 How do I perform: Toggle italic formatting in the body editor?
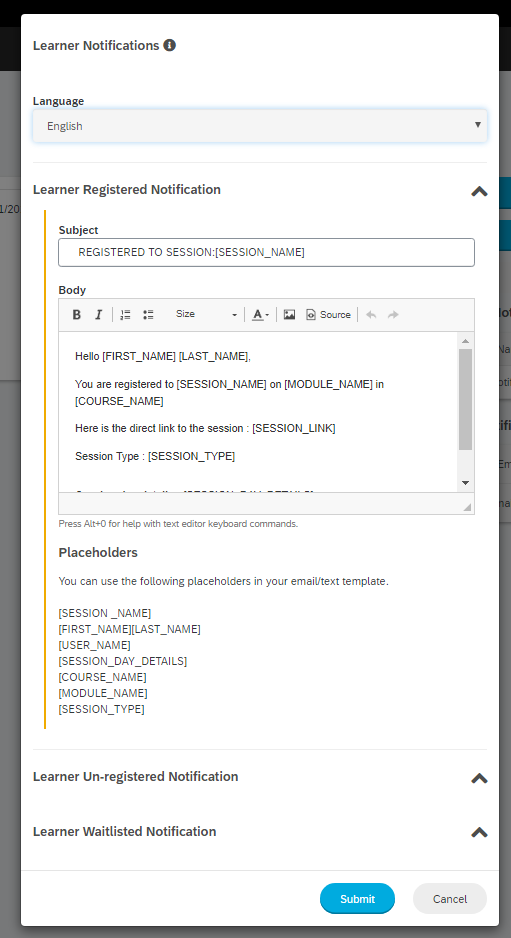(99, 315)
